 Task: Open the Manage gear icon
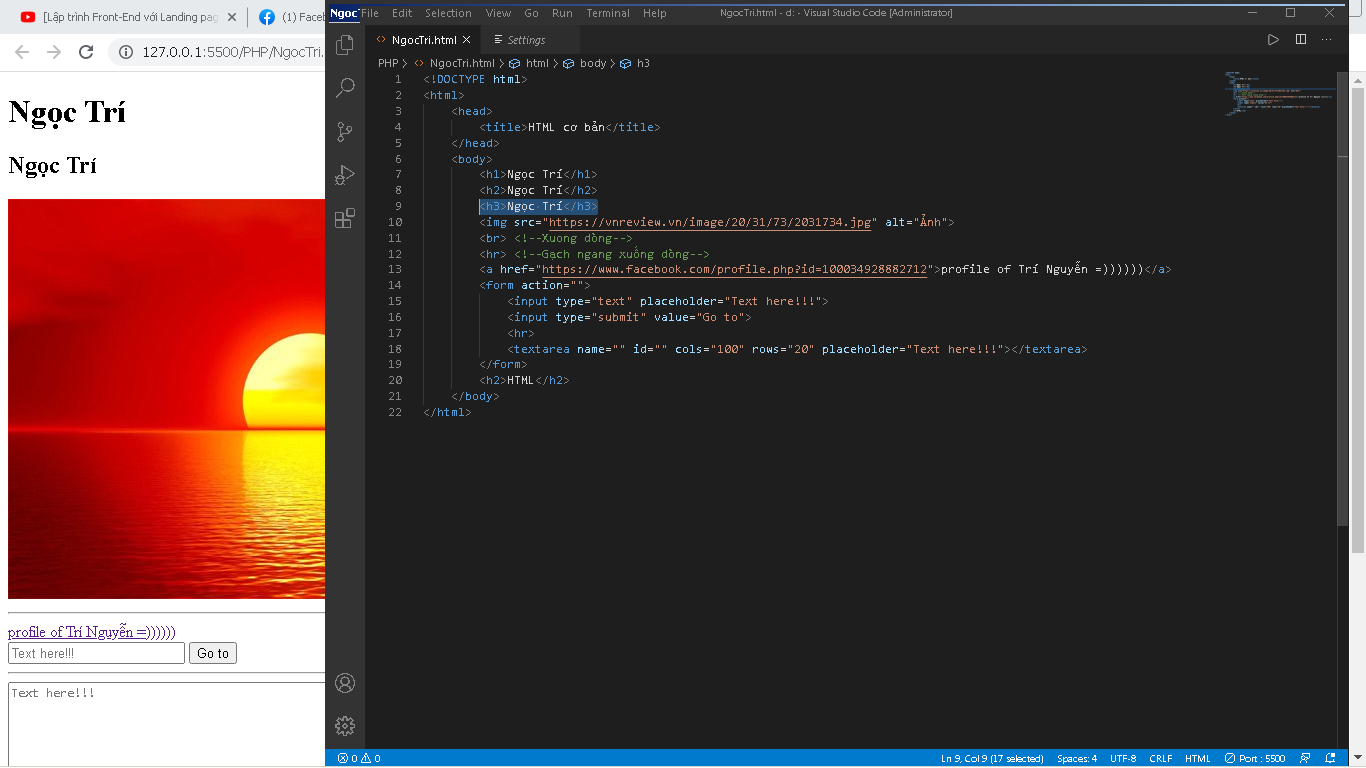(345, 726)
